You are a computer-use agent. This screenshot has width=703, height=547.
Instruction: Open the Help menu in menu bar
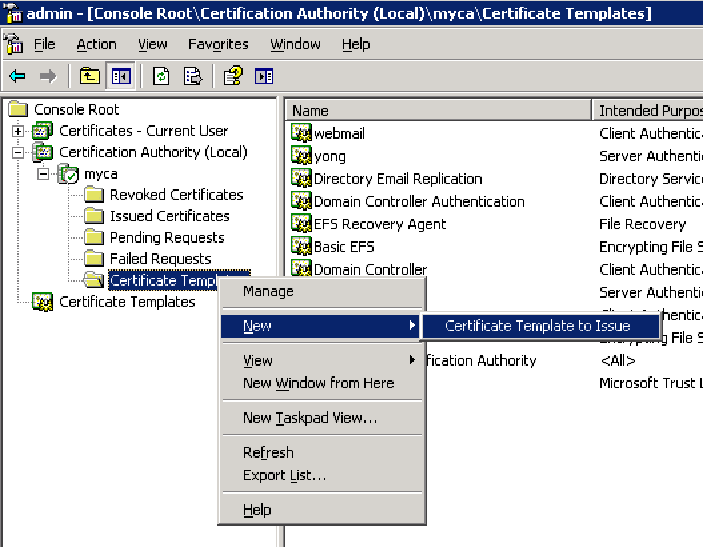tap(356, 44)
